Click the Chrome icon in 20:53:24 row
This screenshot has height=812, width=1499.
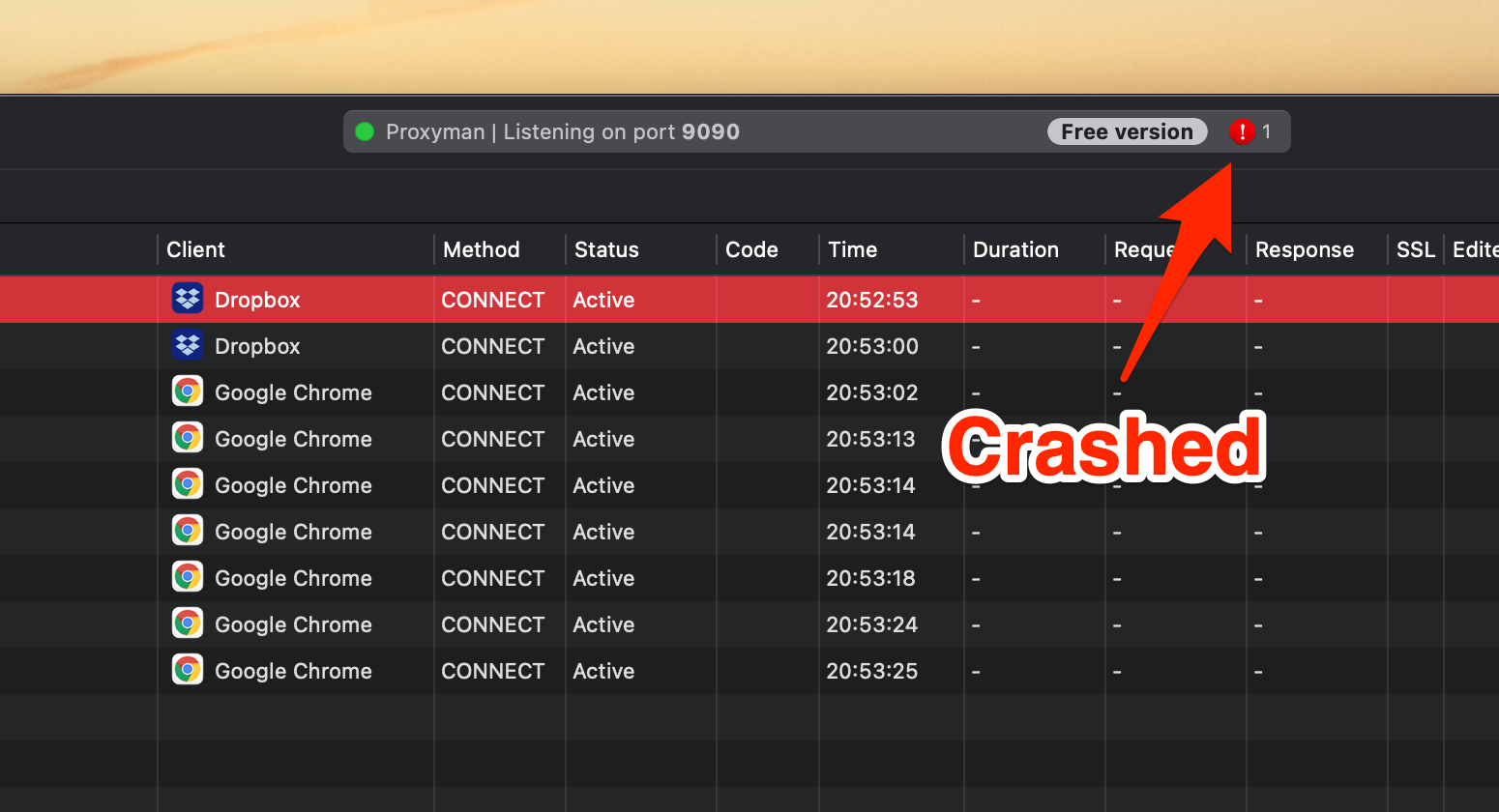click(188, 623)
